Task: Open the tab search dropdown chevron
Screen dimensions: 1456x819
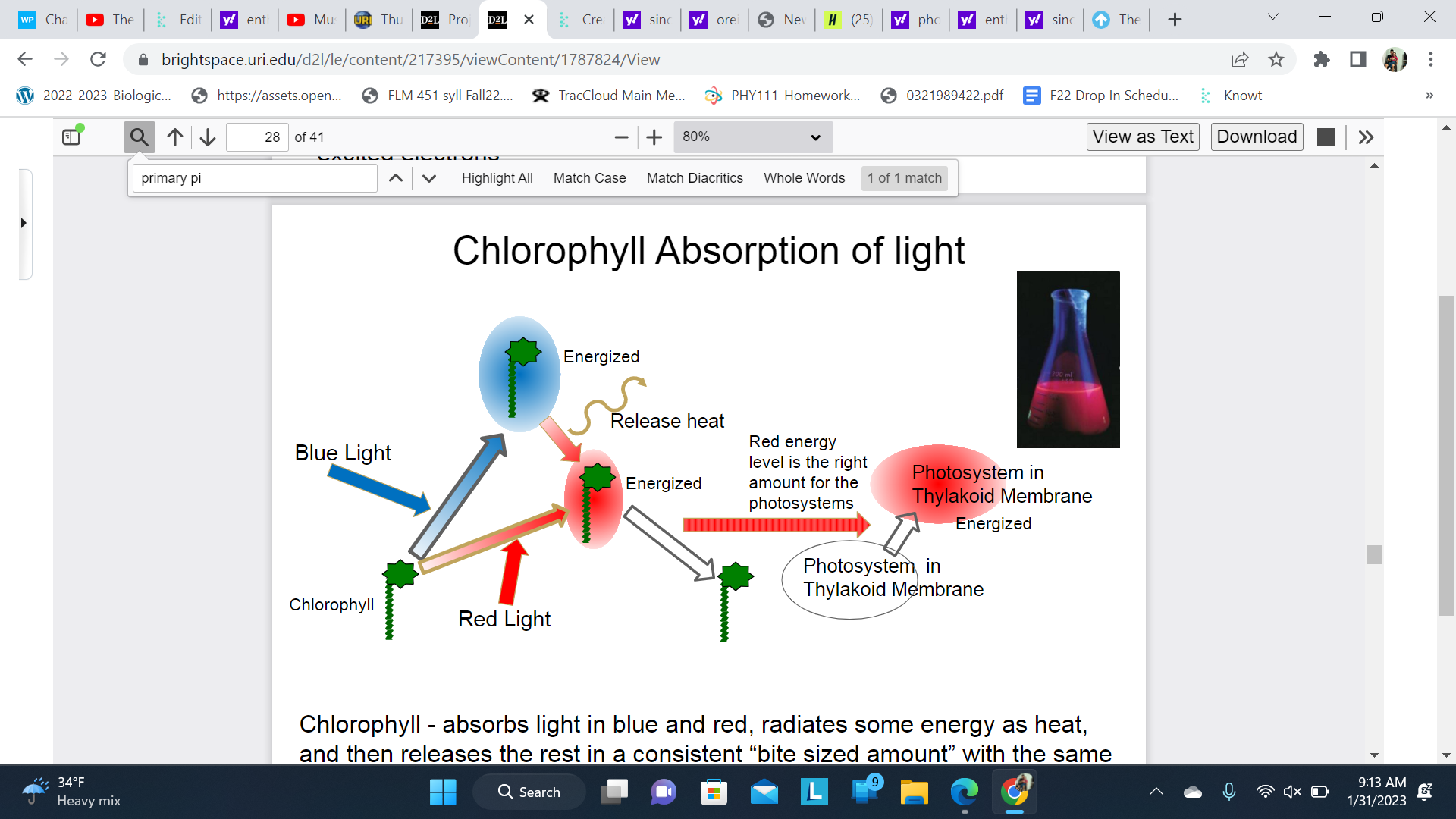Action: pos(1273,17)
